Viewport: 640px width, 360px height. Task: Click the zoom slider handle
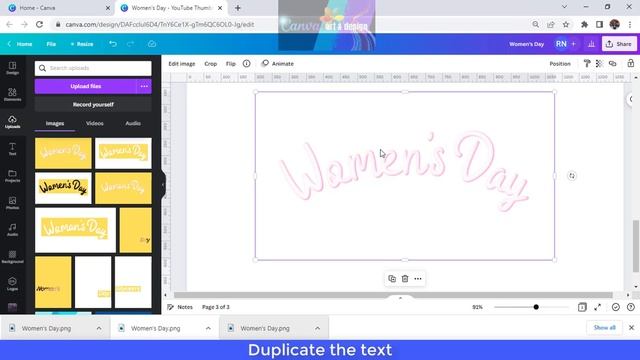536,307
